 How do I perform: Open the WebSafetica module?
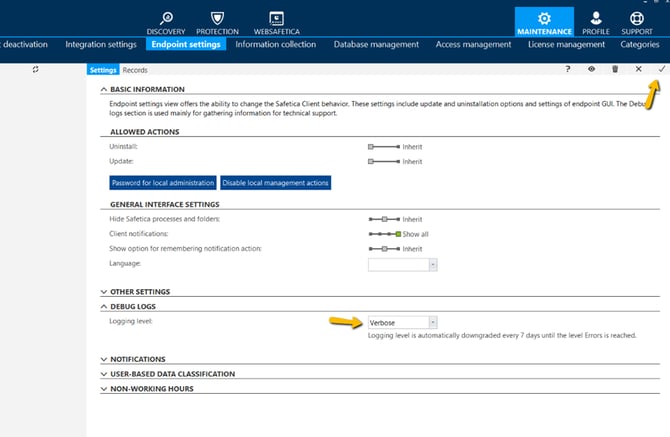pyautogui.click(x=276, y=22)
